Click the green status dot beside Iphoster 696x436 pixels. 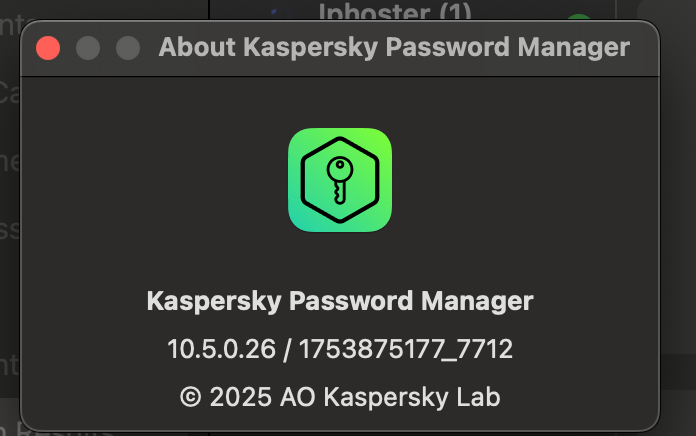(x=579, y=22)
